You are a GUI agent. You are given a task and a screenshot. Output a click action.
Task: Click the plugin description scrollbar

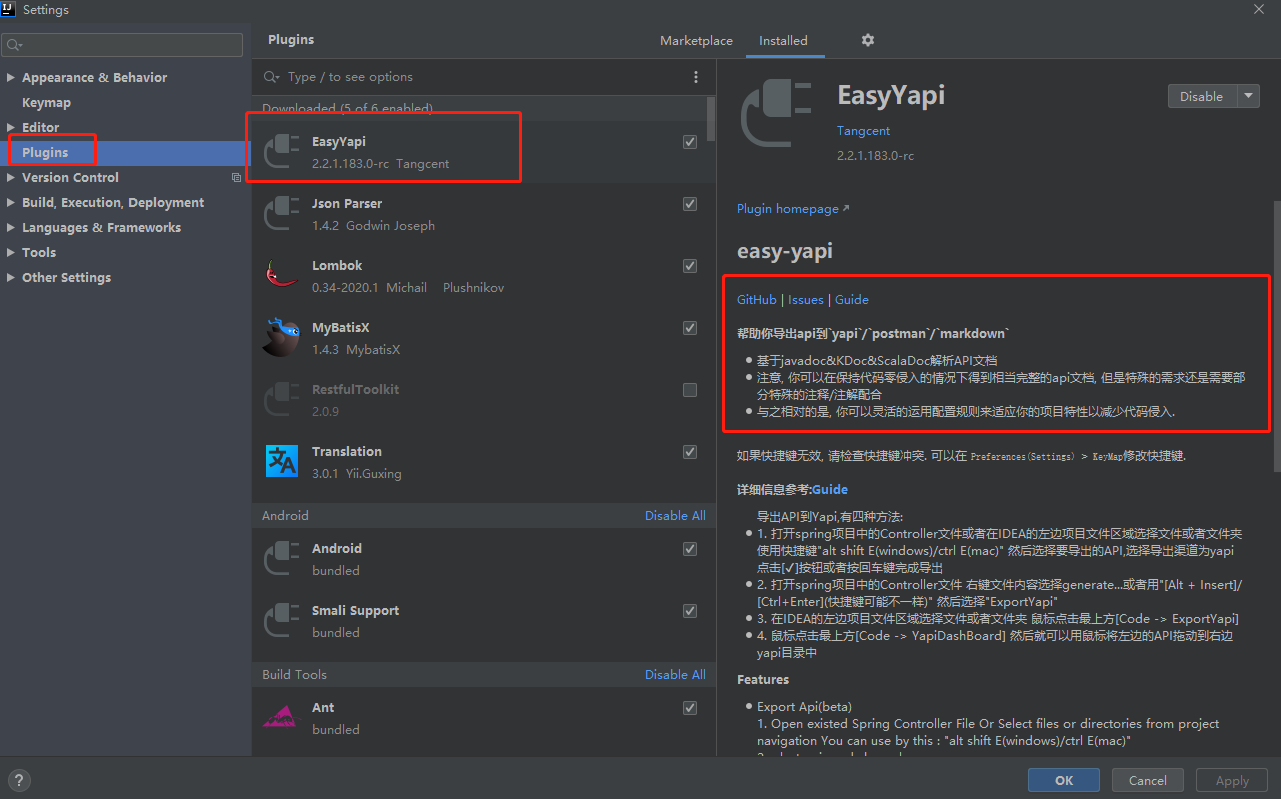(1276, 335)
